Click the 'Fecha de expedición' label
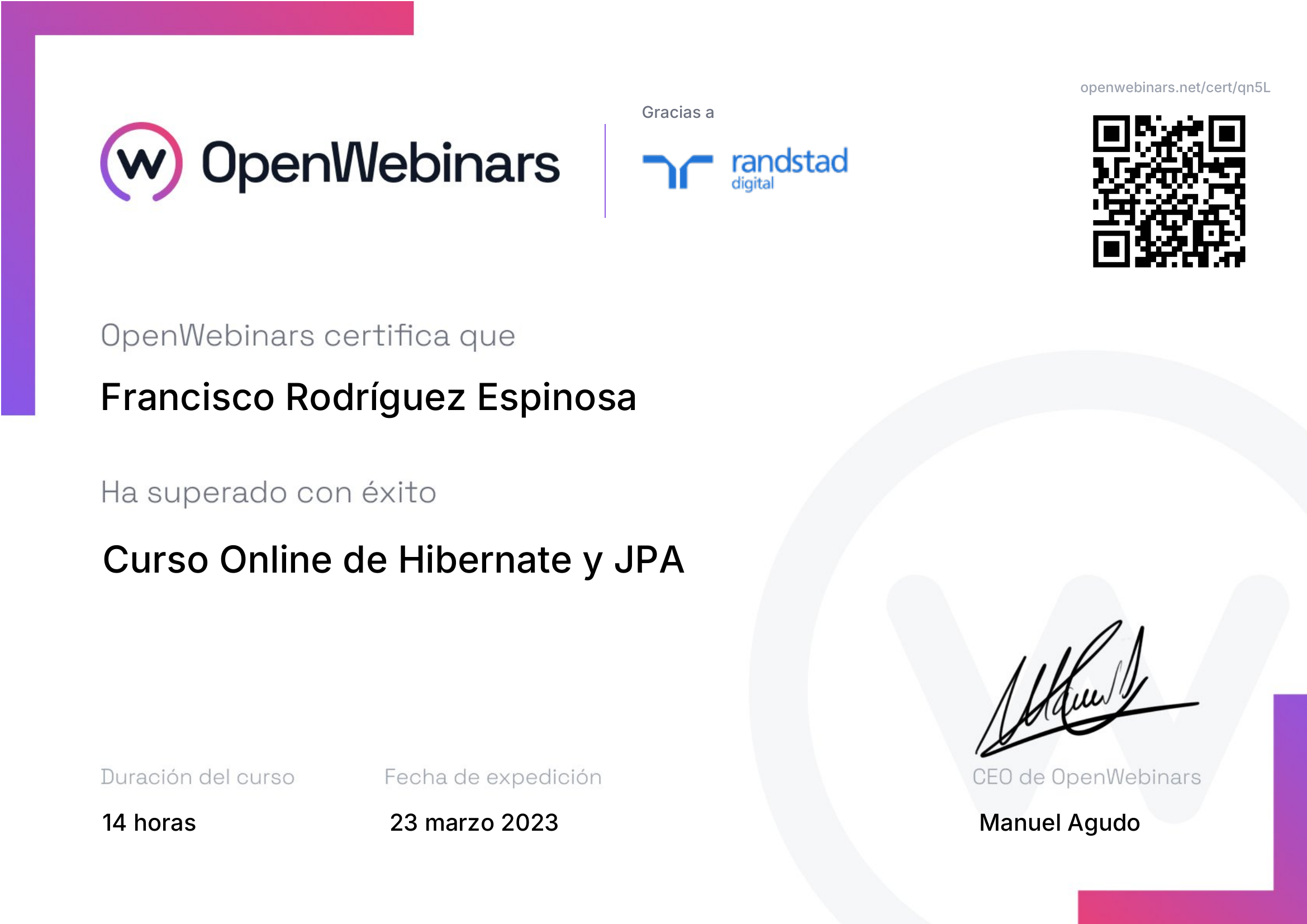This screenshot has height=924, width=1307. pos(493,777)
